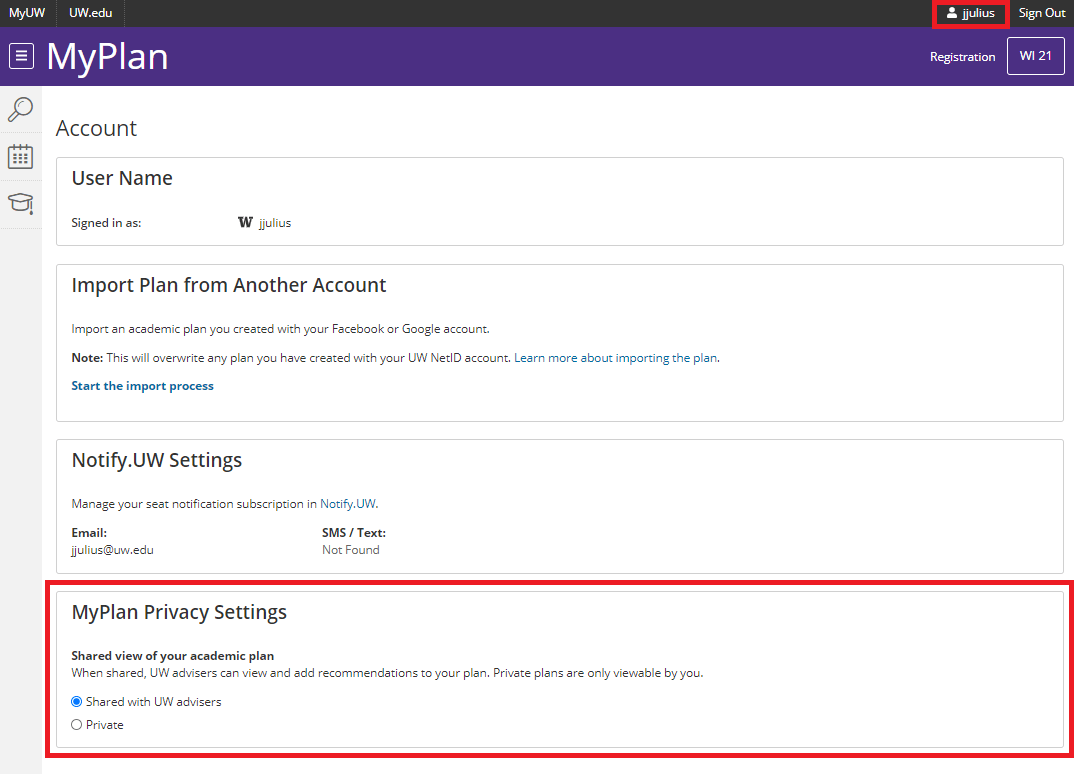Viewport: 1074px width, 774px height.
Task: Click 'Shared view of your academic plan' text
Action: coord(173,656)
